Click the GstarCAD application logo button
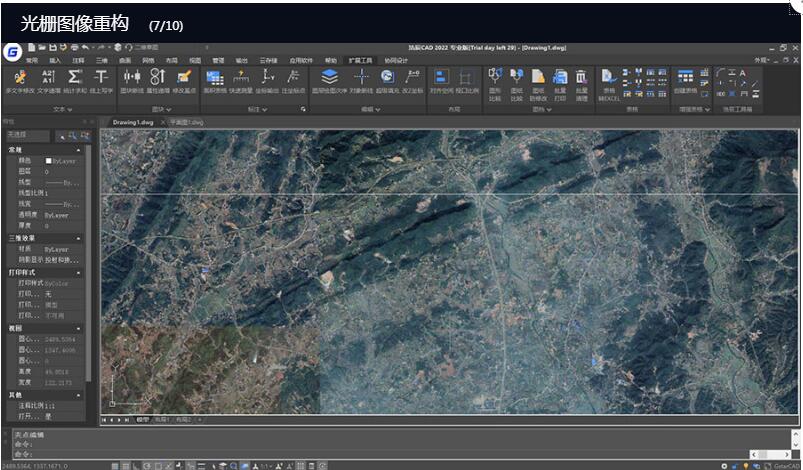 click(x=12, y=52)
